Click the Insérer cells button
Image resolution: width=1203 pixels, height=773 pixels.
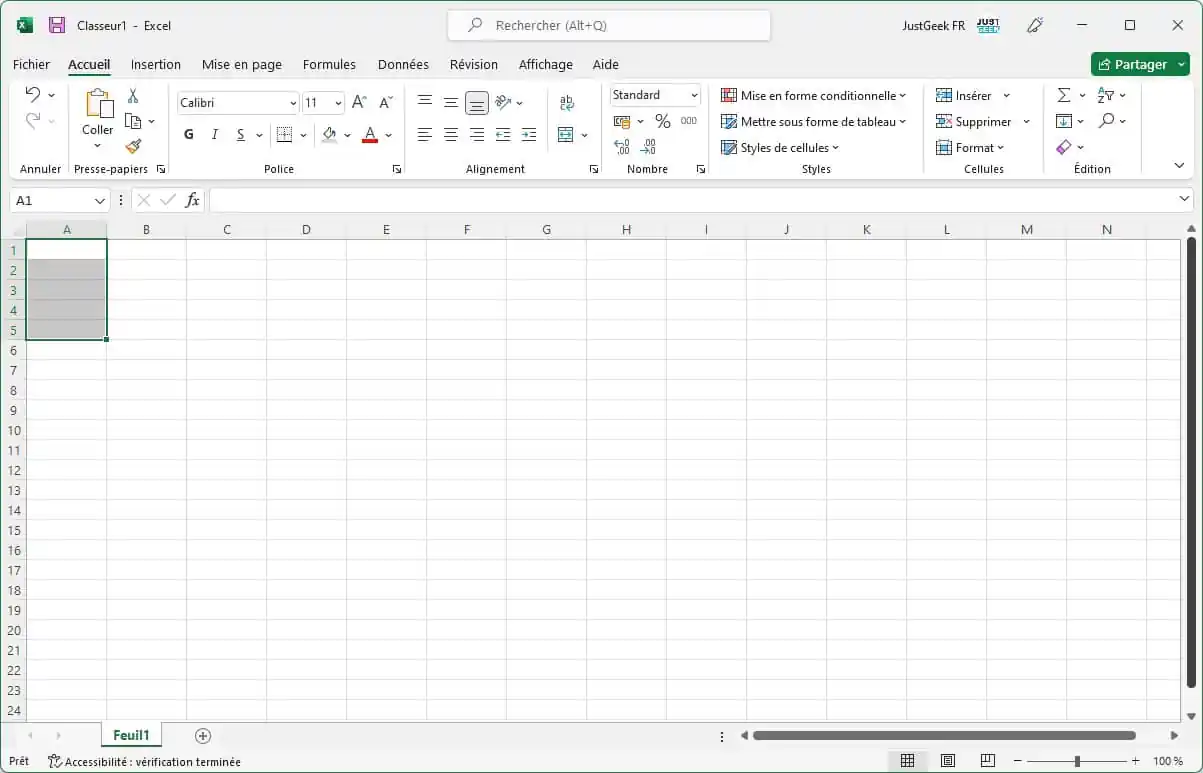click(973, 95)
